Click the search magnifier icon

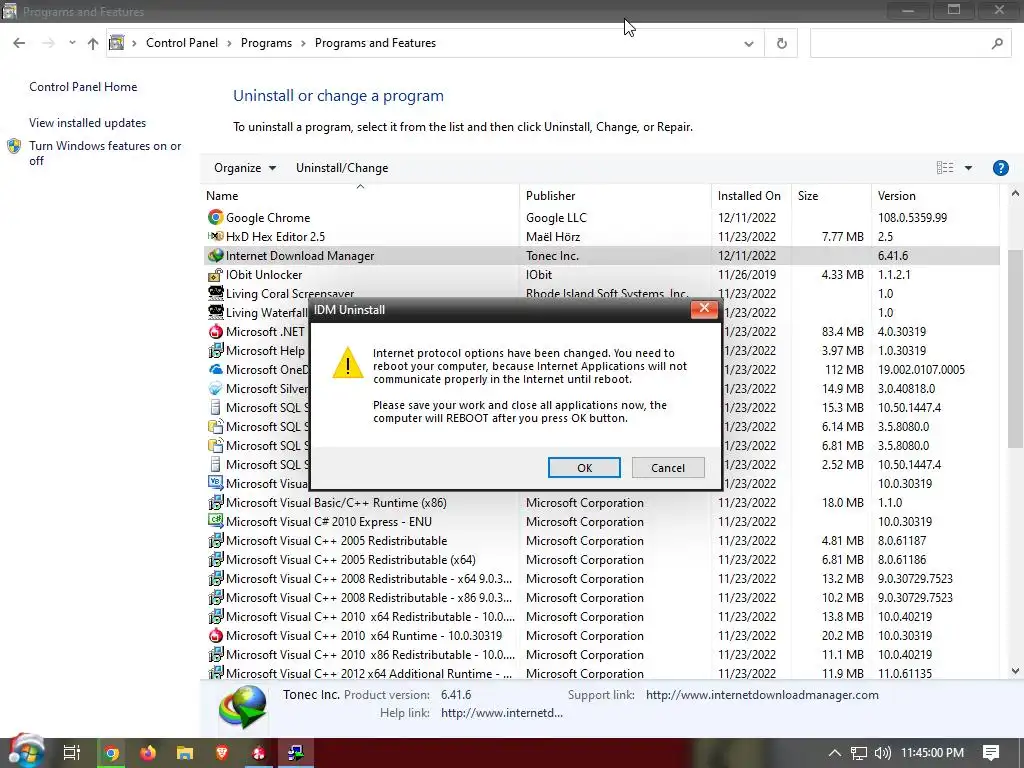tap(997, 44)
